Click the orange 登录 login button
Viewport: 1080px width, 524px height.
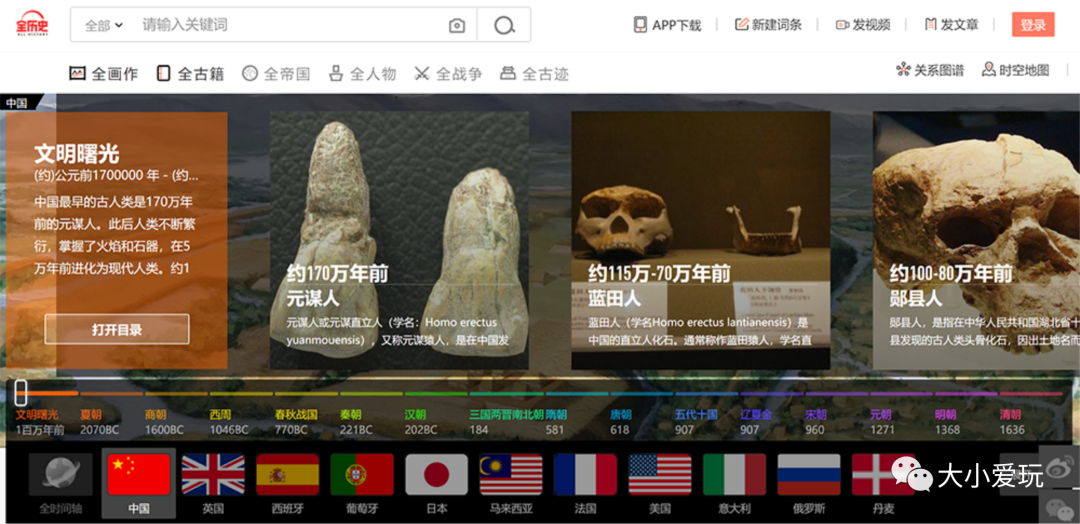[x=1033, y=25]
